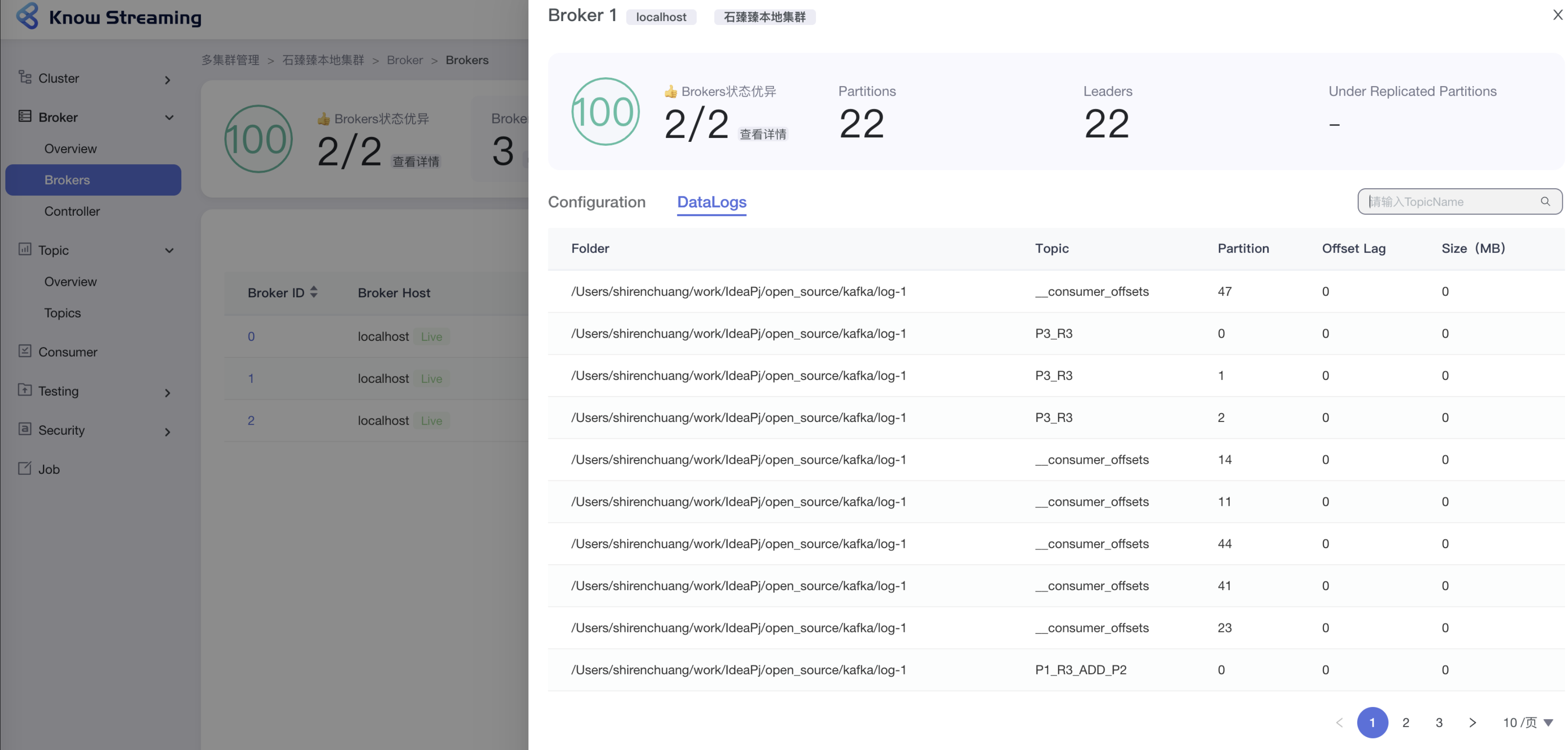Go to page 2 of DataLogs

[x=1406, y=723]
